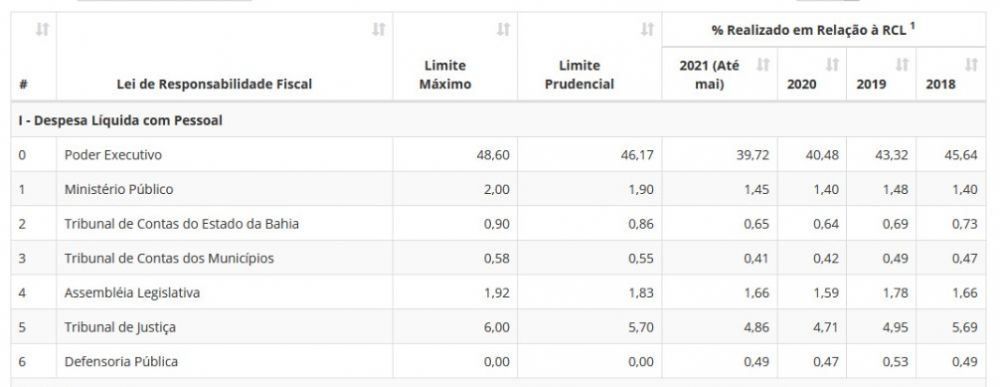The height and width of the screenshot is (387, 1000).
Task: Sort the 2020 column with its arrows icon
Action: coord(832,64)
